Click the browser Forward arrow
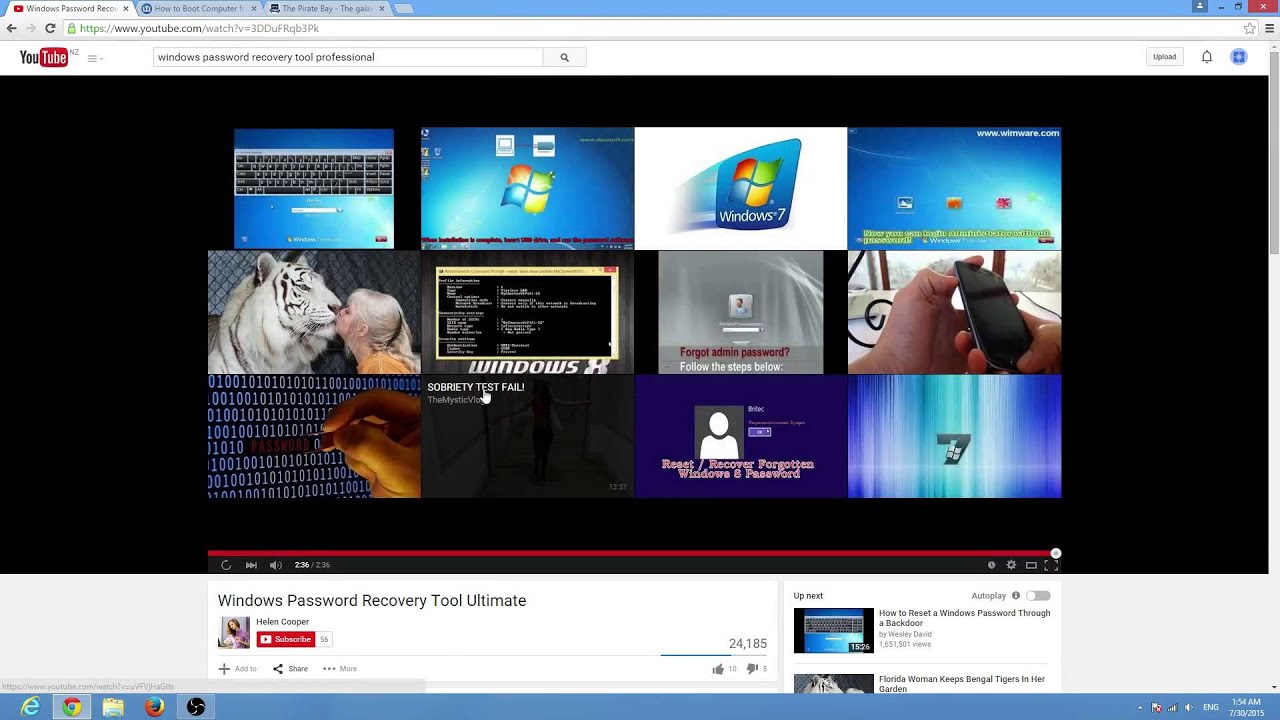The height and width of the screenshot is (720, 1280). [31, 29]
